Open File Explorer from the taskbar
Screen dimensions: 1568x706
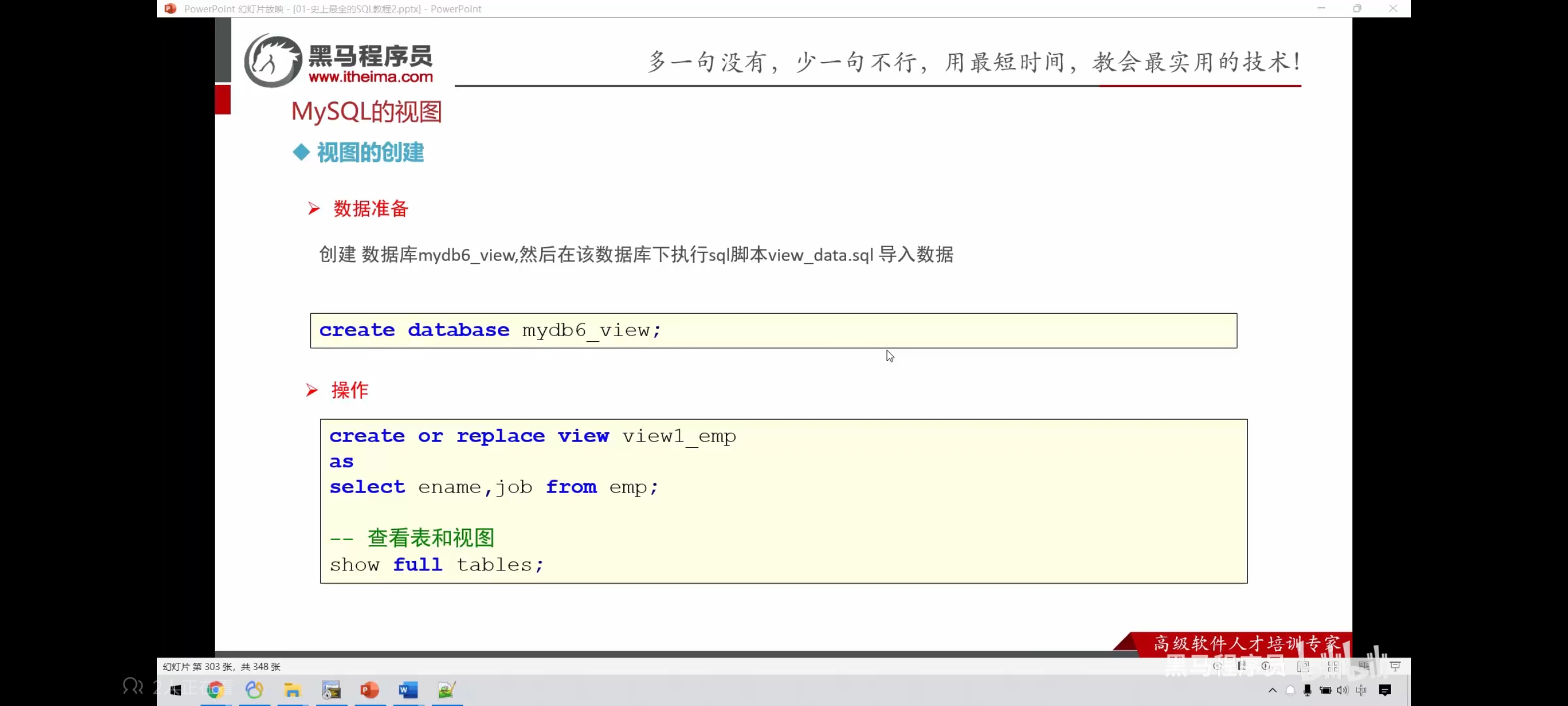[292, 690]
